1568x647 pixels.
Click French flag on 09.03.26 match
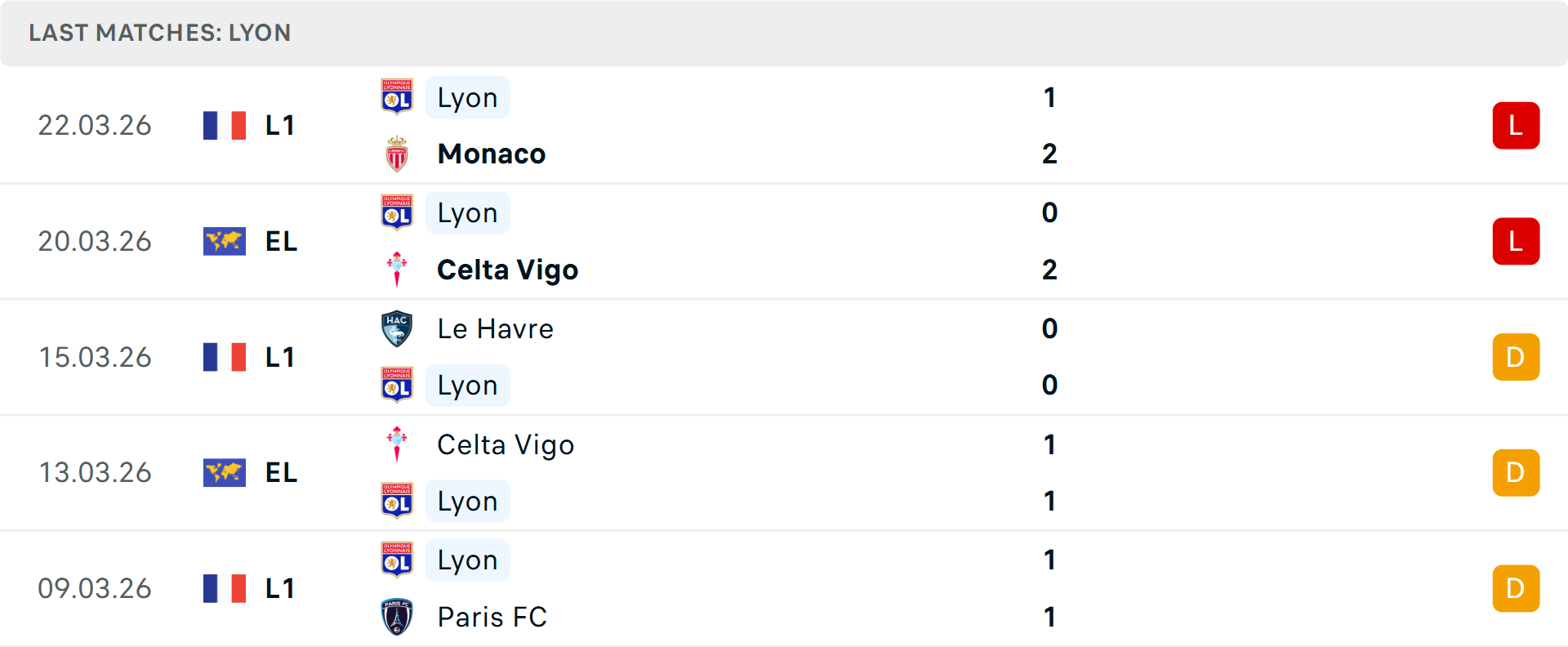point(225,589)
